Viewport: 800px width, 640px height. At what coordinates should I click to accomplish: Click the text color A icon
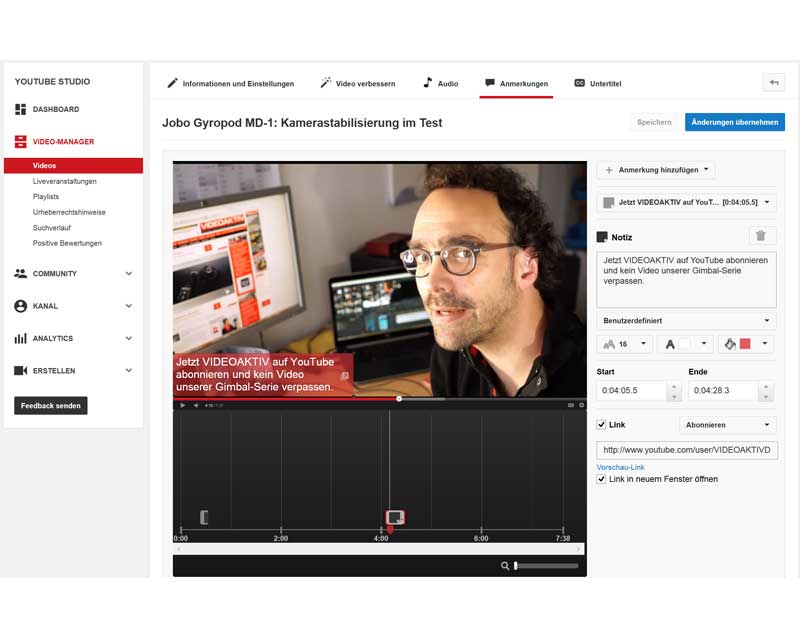(670, 344)
